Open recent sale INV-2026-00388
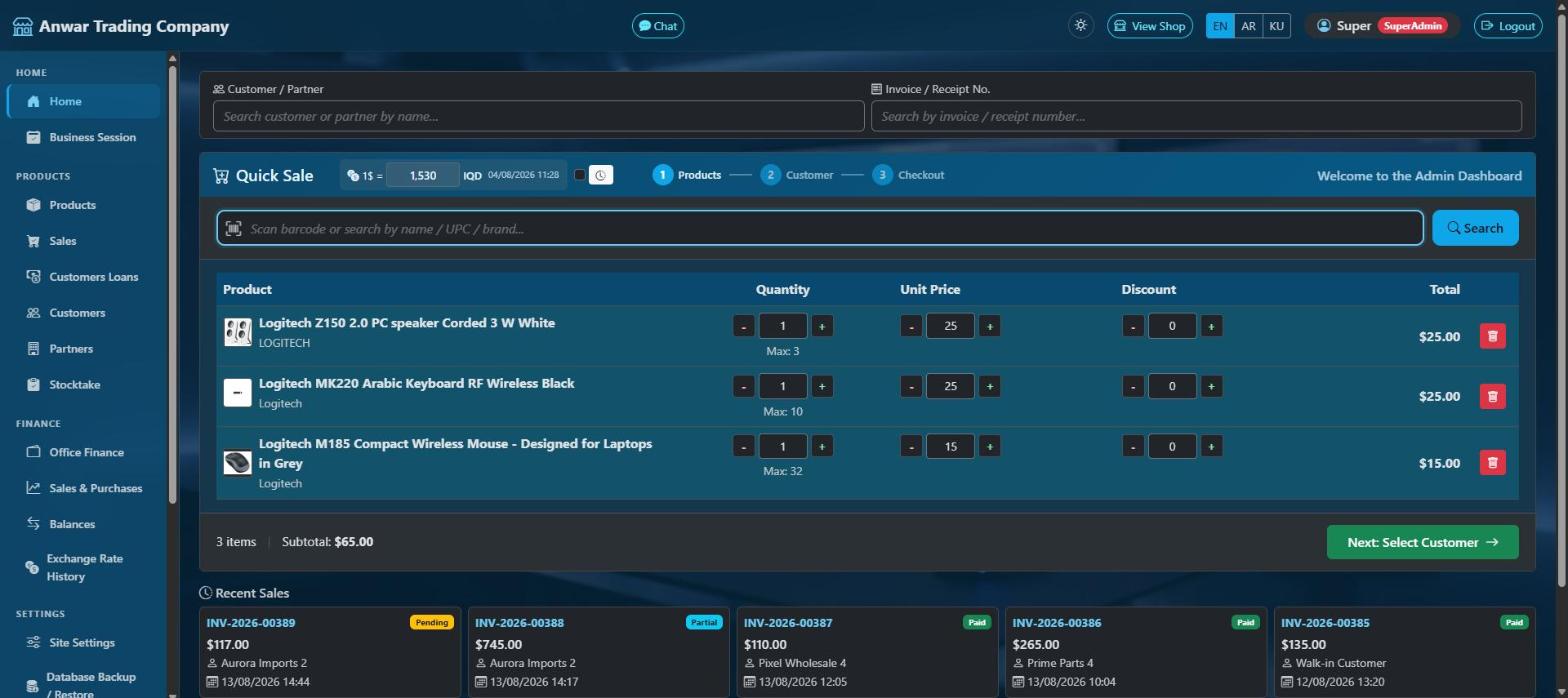Image resolution: width=1568 pixels, height=698 pixels. pyautogui.click(x=520, y=623)
